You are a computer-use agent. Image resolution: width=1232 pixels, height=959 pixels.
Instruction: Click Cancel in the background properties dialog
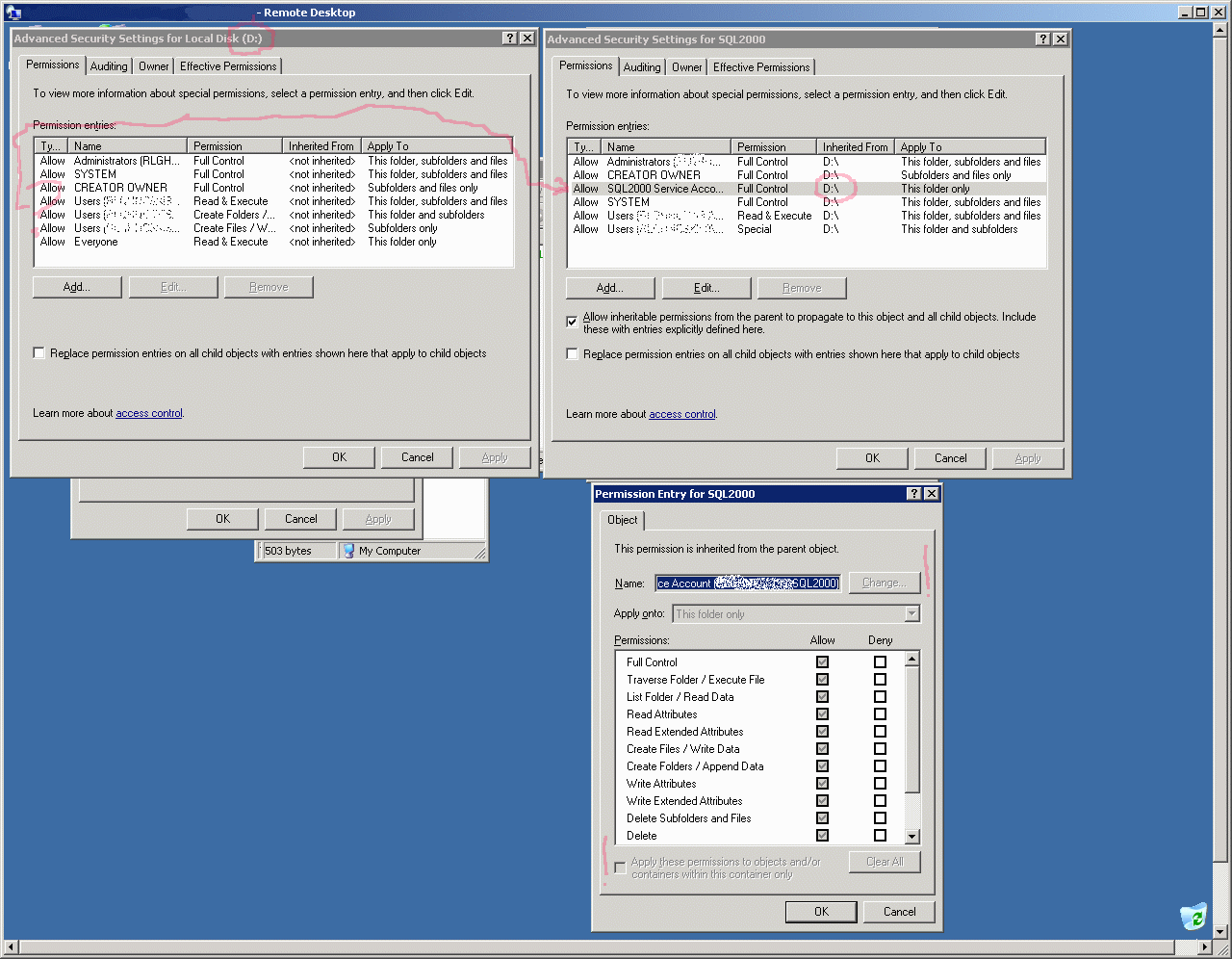[300, 519]
